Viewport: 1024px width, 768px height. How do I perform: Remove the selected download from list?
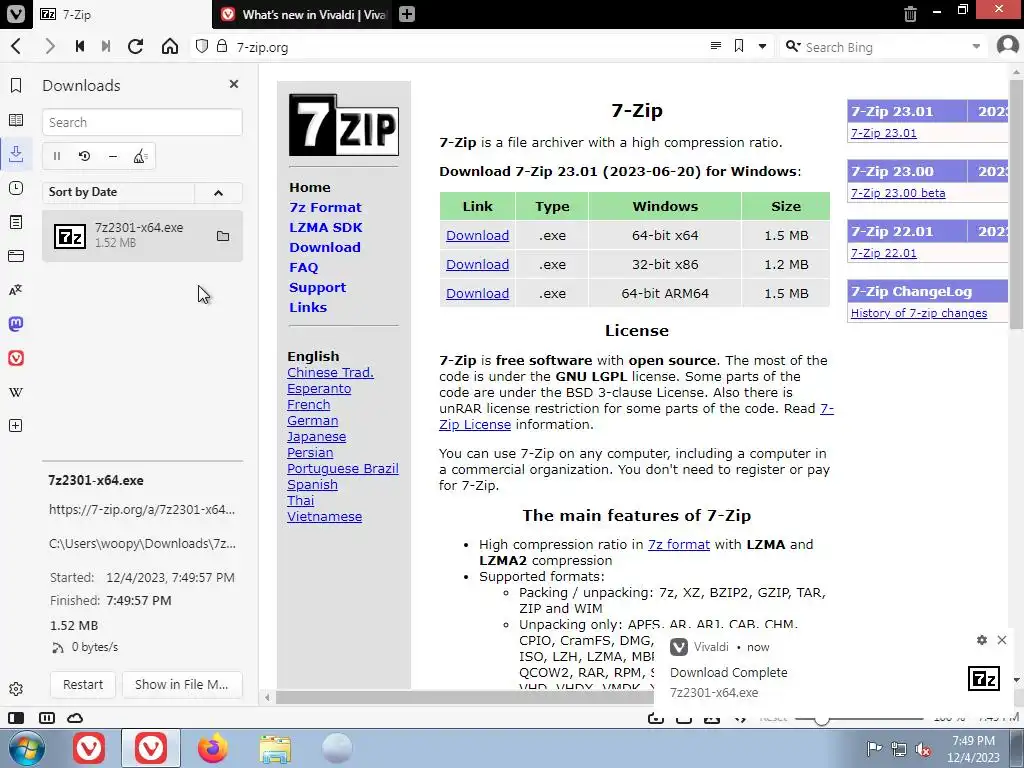112,156
